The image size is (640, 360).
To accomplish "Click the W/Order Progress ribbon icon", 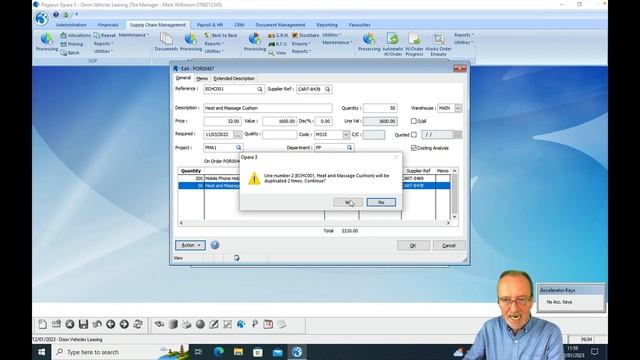I will (414, 44).
